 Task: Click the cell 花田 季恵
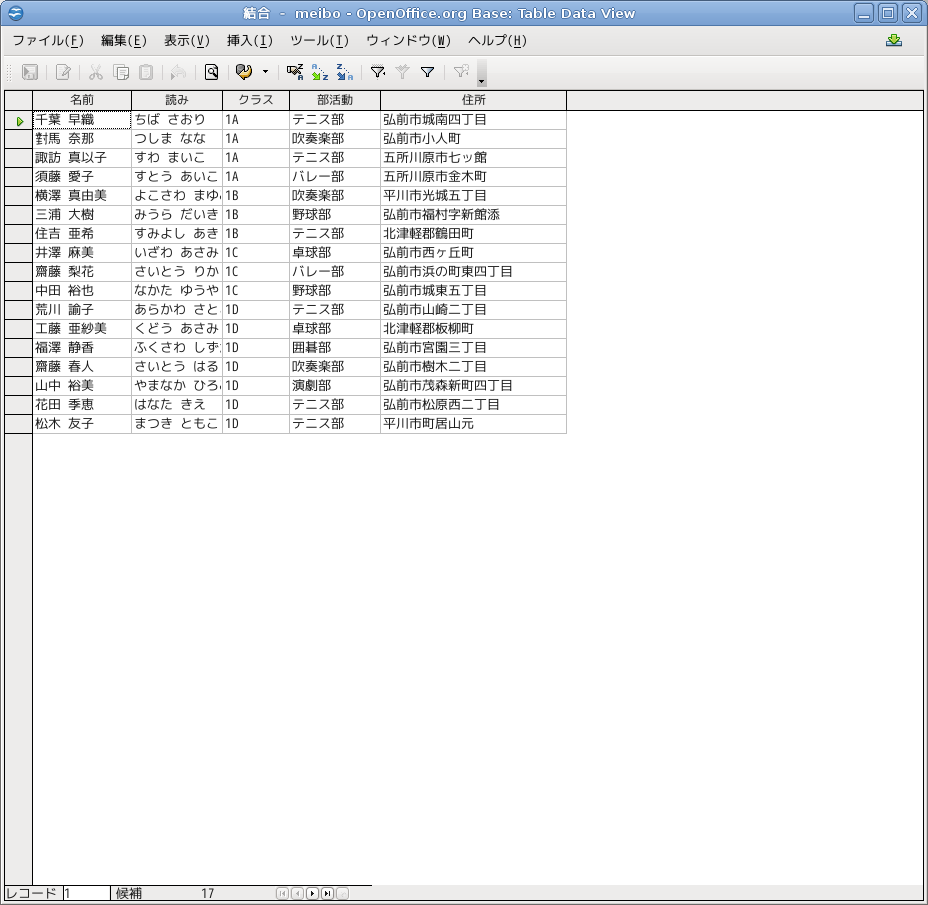[x=82, y=404]
